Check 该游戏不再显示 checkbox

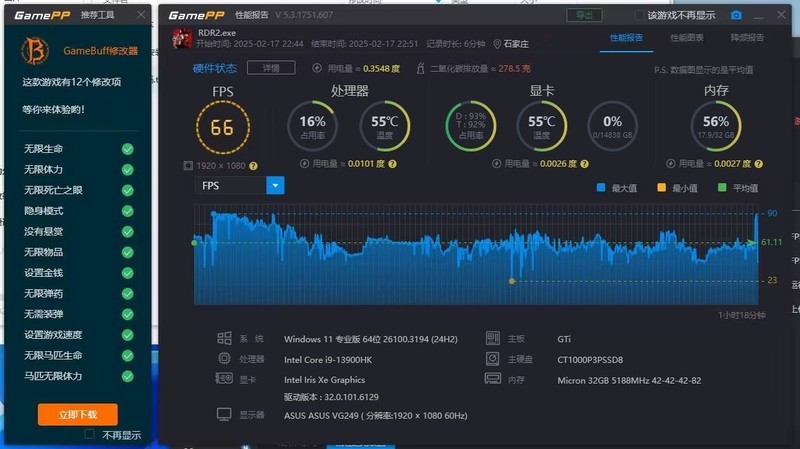[639, 15]
